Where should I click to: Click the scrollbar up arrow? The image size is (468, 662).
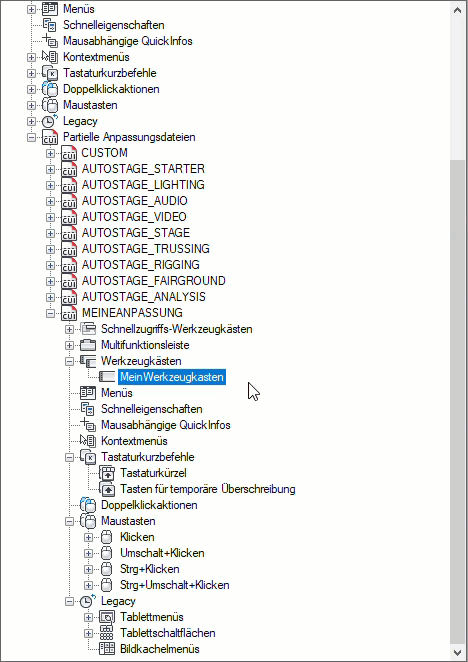click(457, 10)
